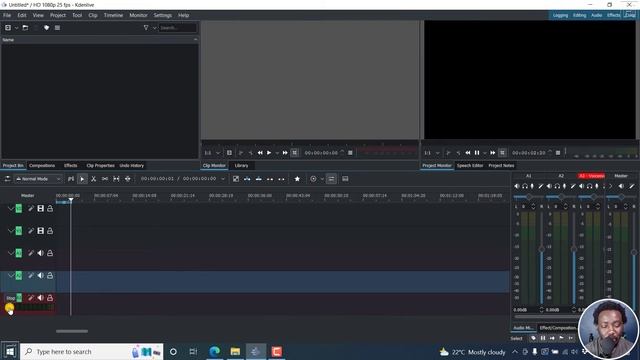Open the File menu

click(7, 15)
